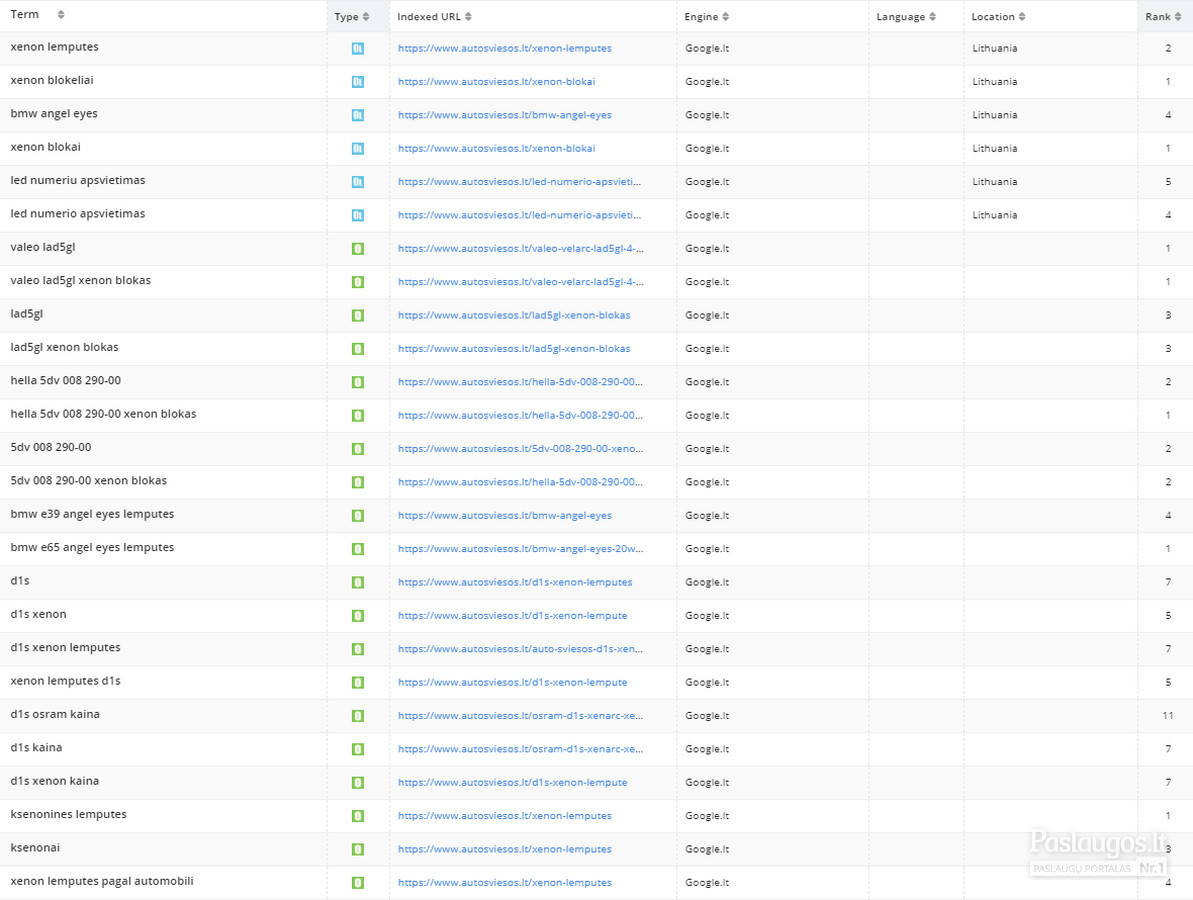The height and width of the screenshot is (900, 1193).
Task: Click type icon for led numeriu apsvietimas row
Action: pos(358,182)
